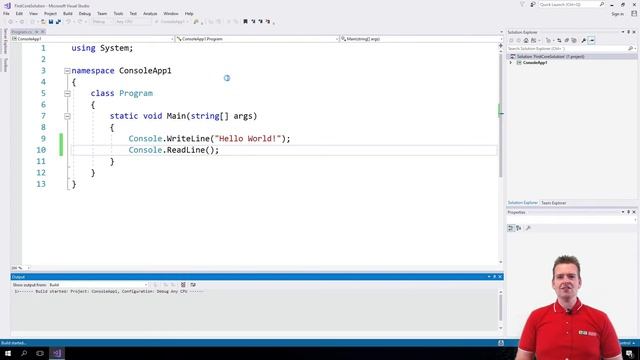Open the Build menu
The width and height of the screenshot is (640, 360).
pyautogui.click(x=68, y=13)
